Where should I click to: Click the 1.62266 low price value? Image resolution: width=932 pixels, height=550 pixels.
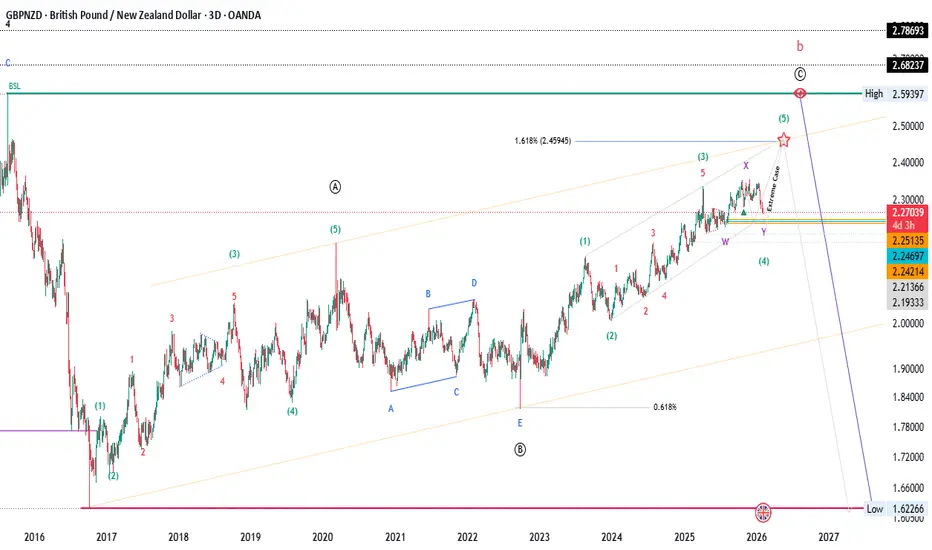point(908,508)
